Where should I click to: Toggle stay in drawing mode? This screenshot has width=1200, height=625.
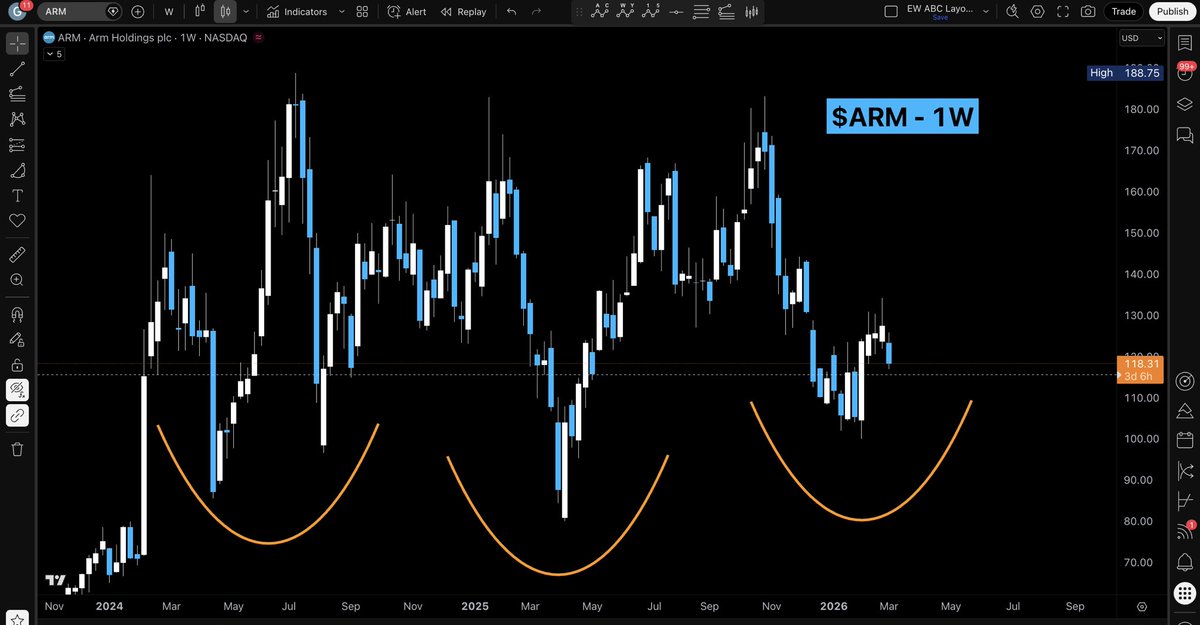tap(17, 340)
